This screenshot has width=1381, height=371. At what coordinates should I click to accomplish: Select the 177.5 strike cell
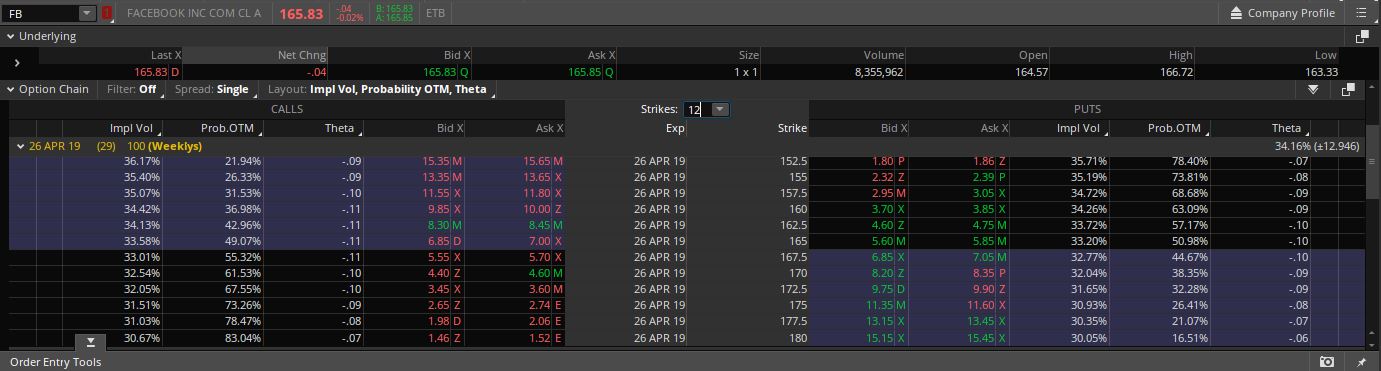coord(792,321)
